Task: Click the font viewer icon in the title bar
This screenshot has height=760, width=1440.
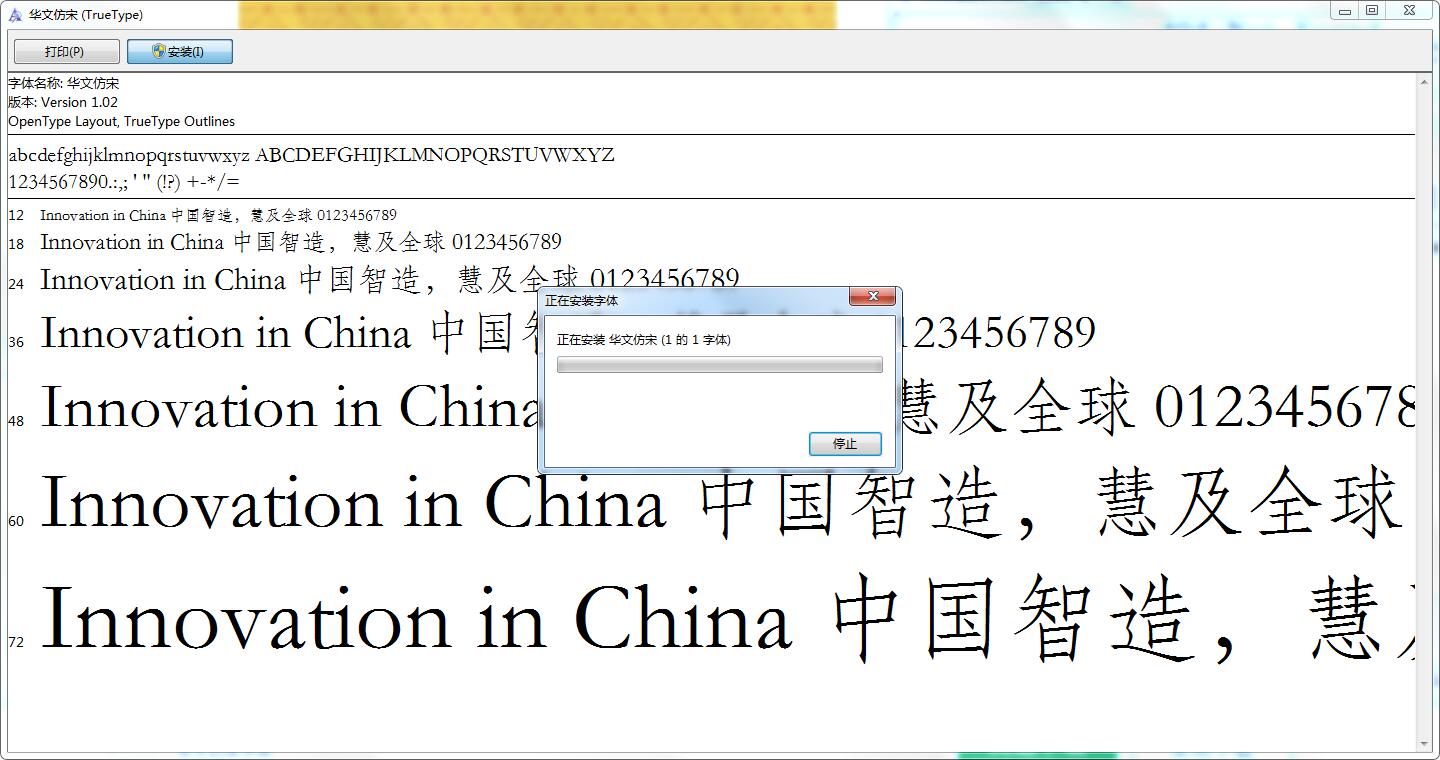Action: [14, 14]
